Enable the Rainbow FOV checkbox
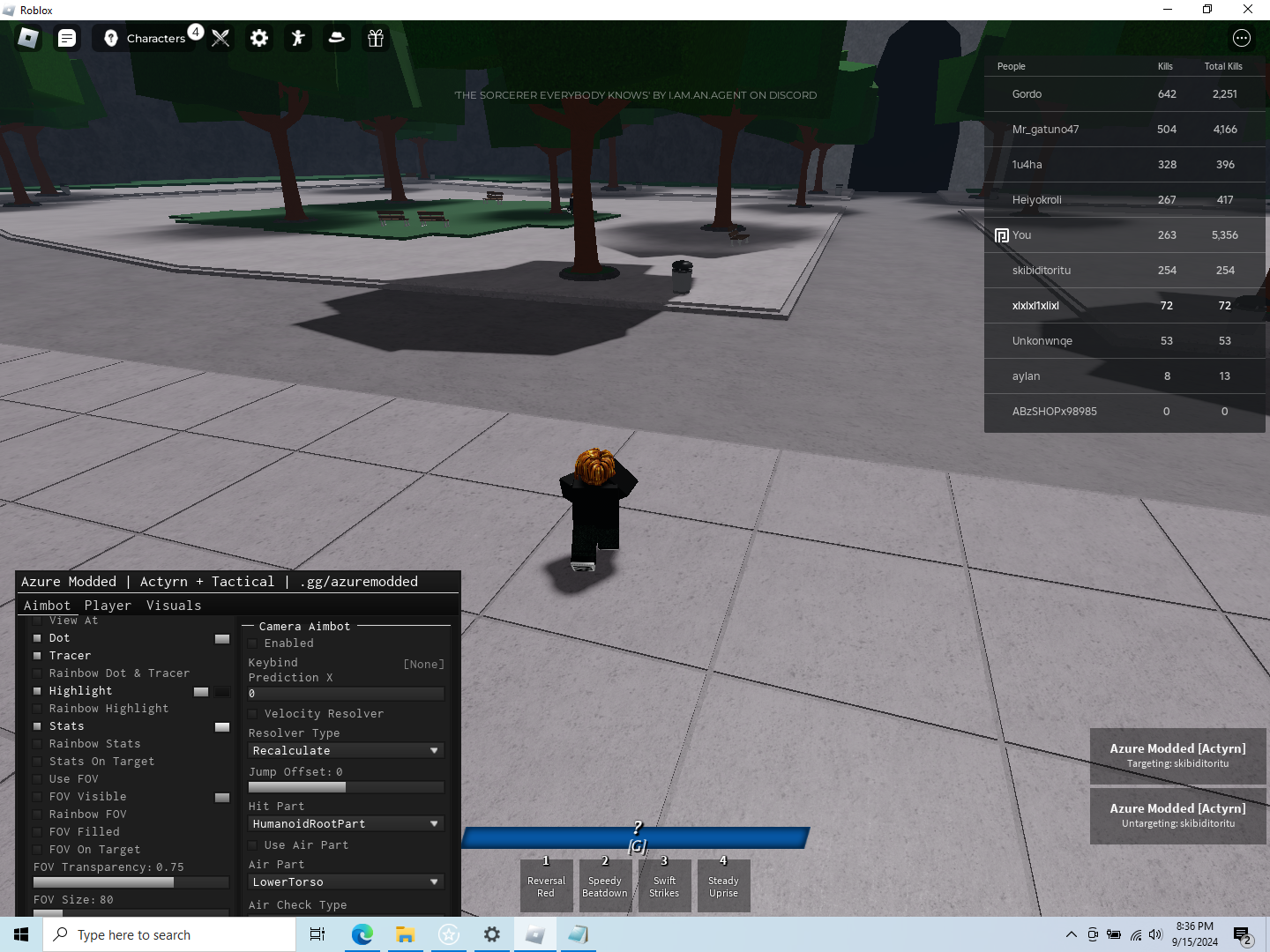 [37, 814]
